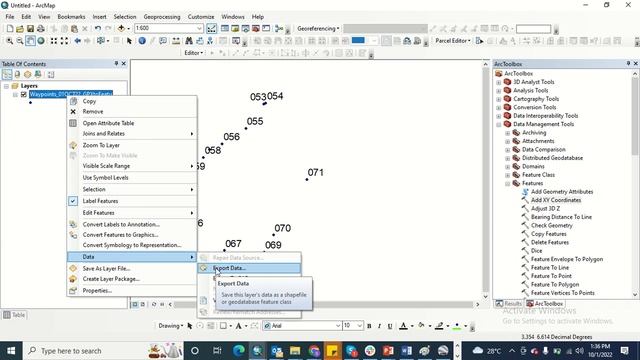The image size is (640, 360).
Task: Click the blue color swatch in toolbar
Action: (358, 40)
